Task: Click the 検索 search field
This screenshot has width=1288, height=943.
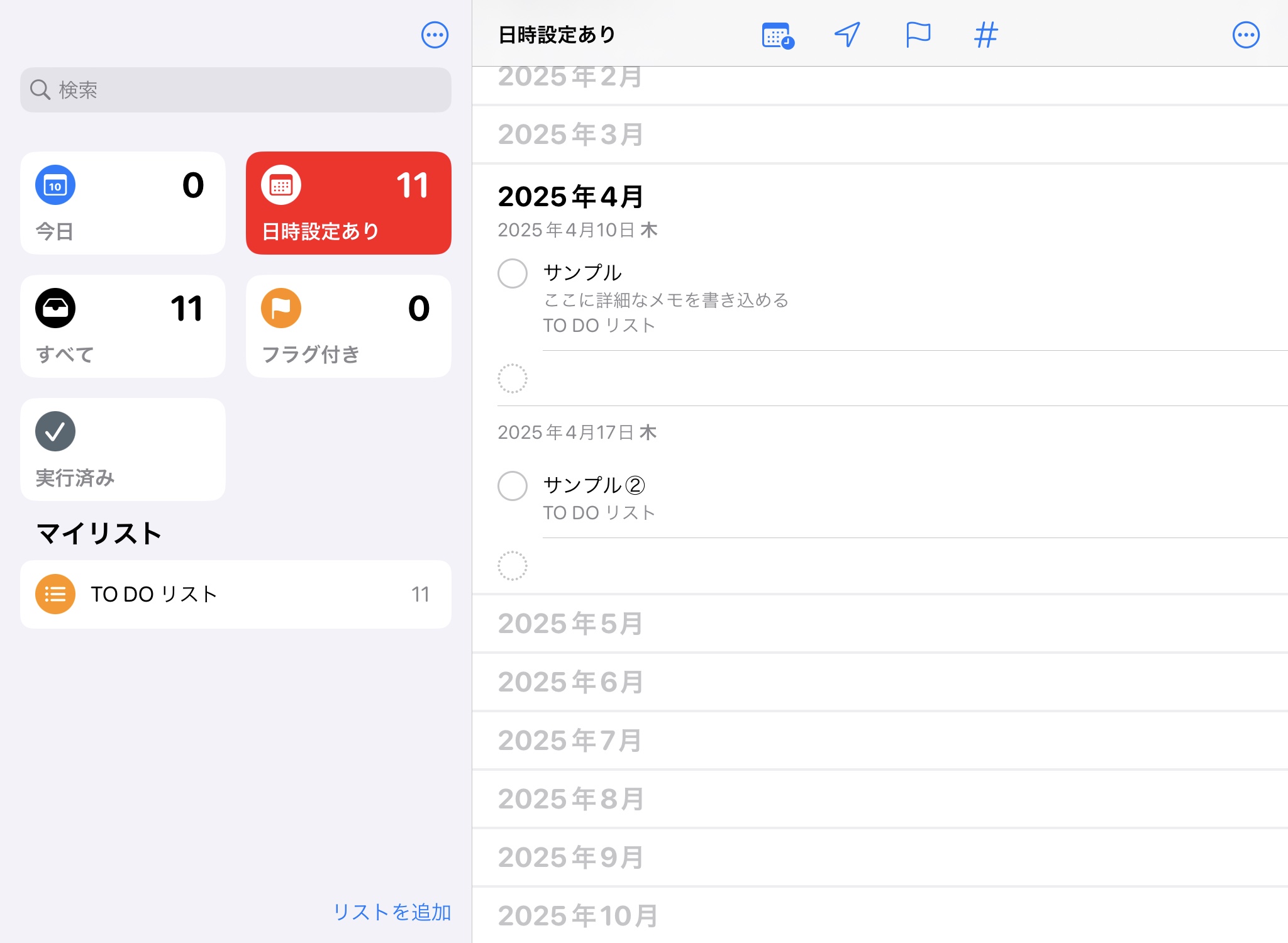Action: pyautogui.click(x=236, y=90)
